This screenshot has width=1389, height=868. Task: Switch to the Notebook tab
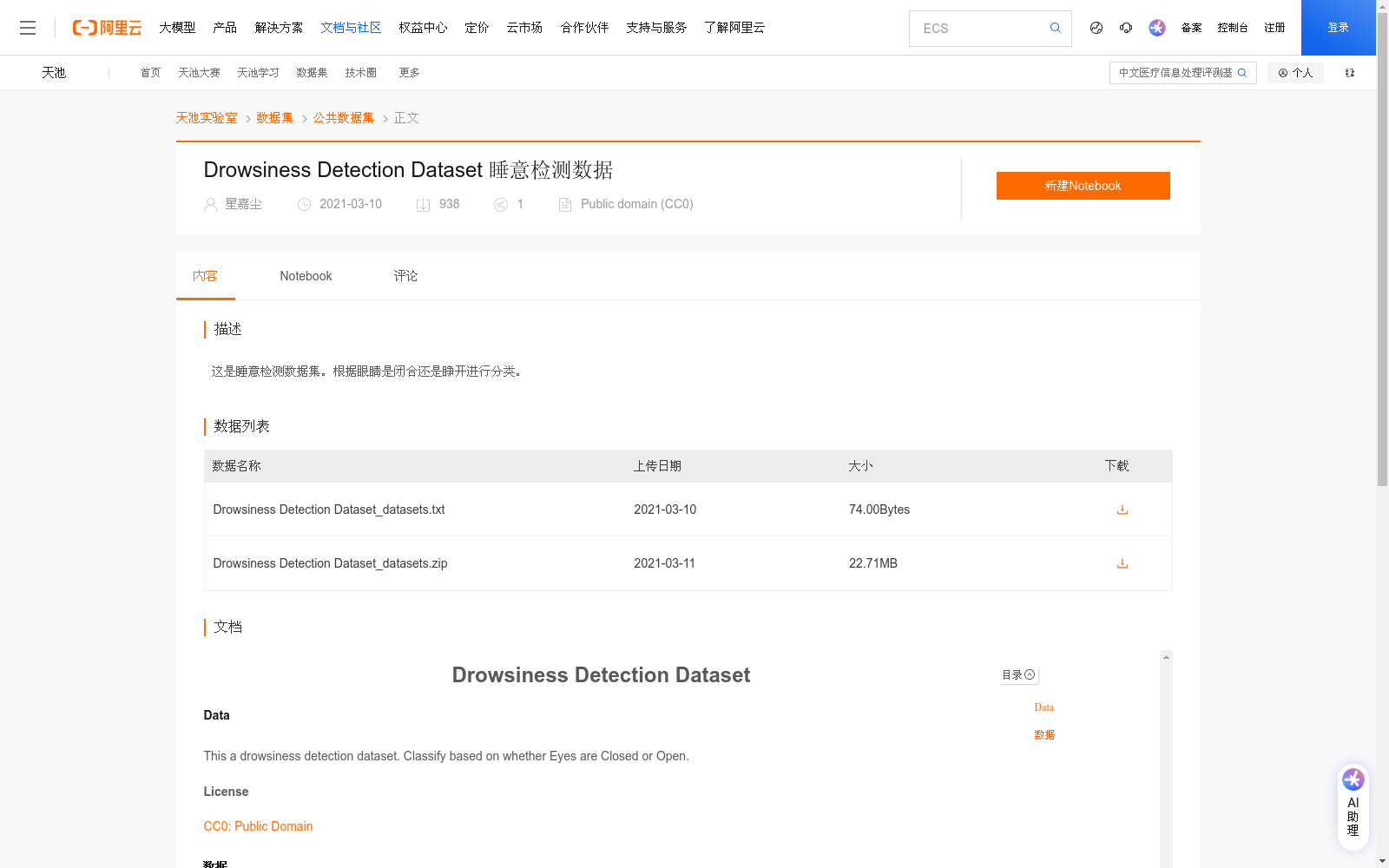306,276
